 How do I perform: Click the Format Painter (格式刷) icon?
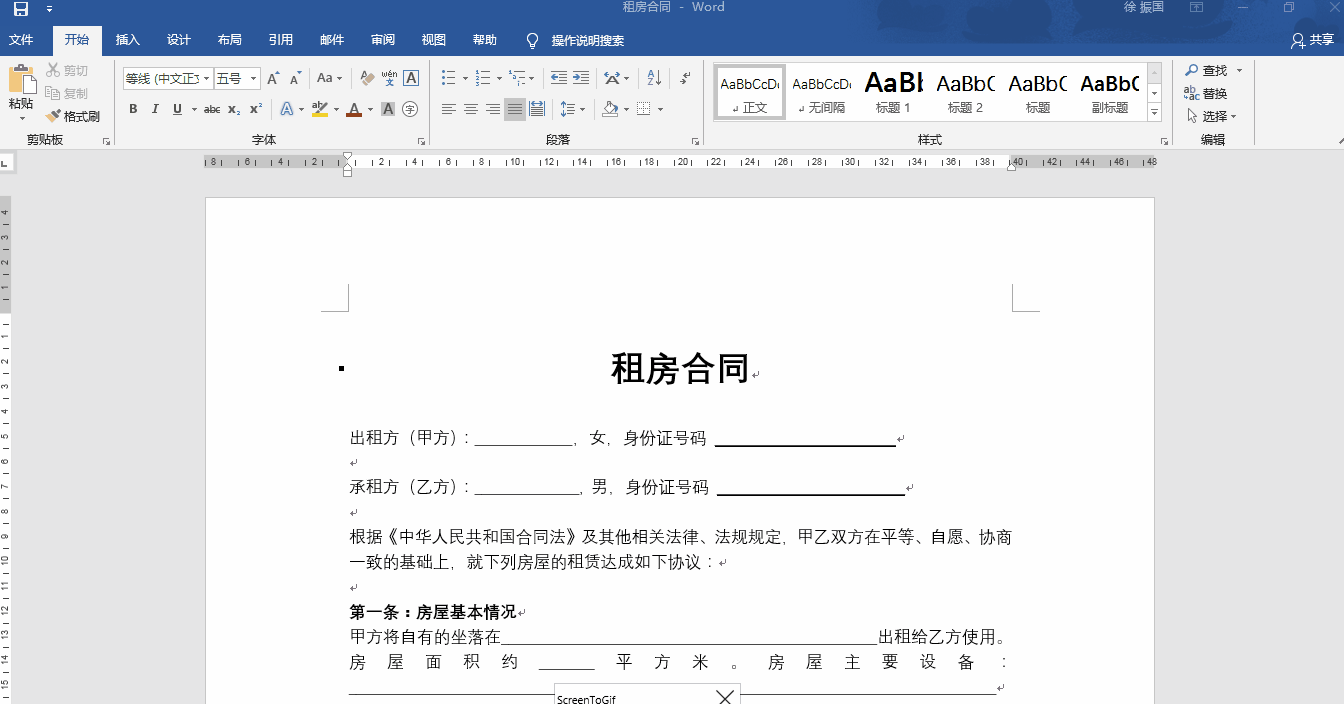coord(74,116)
